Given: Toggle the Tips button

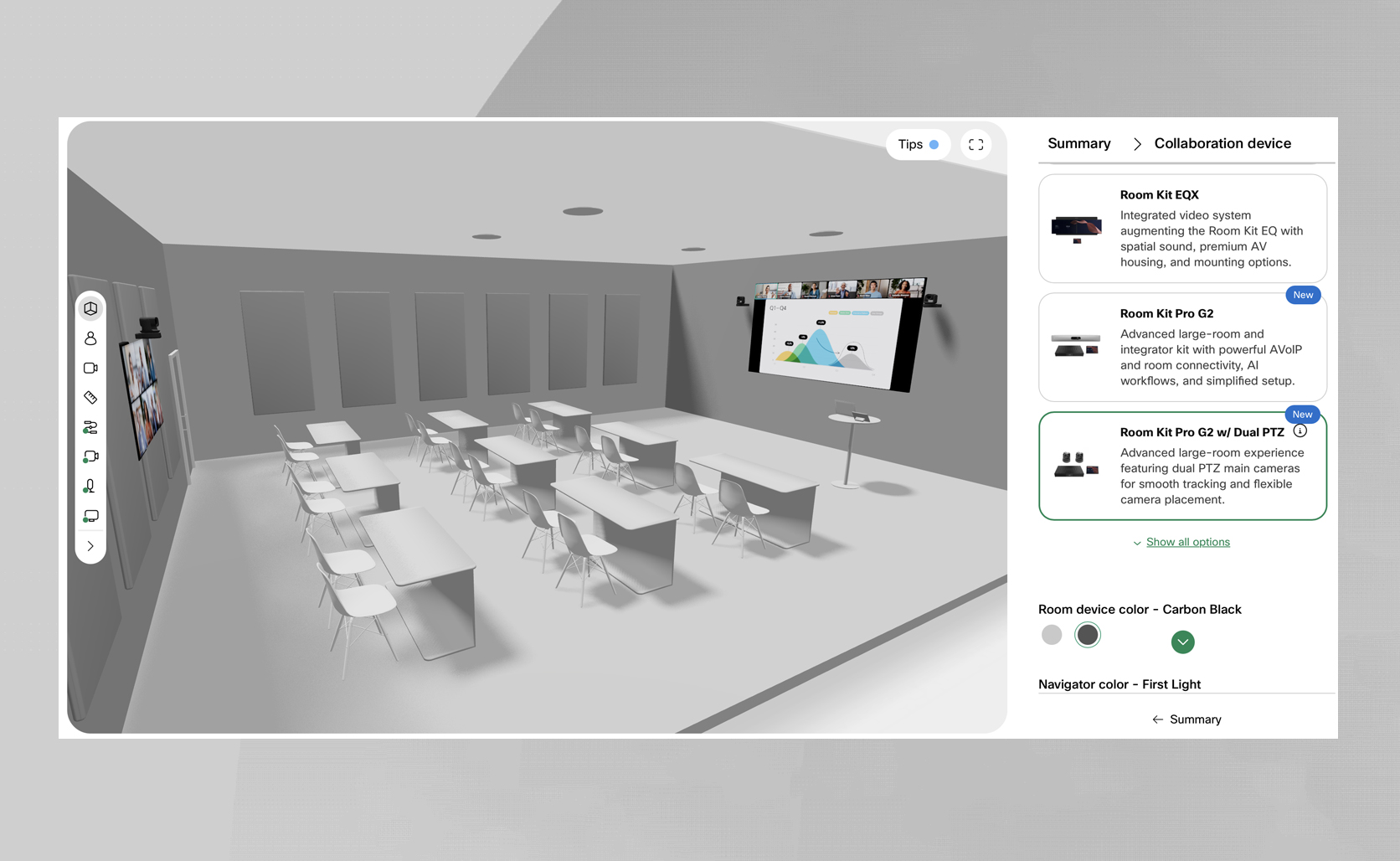Looking at the screenshot, I should (x=918, y=144).
